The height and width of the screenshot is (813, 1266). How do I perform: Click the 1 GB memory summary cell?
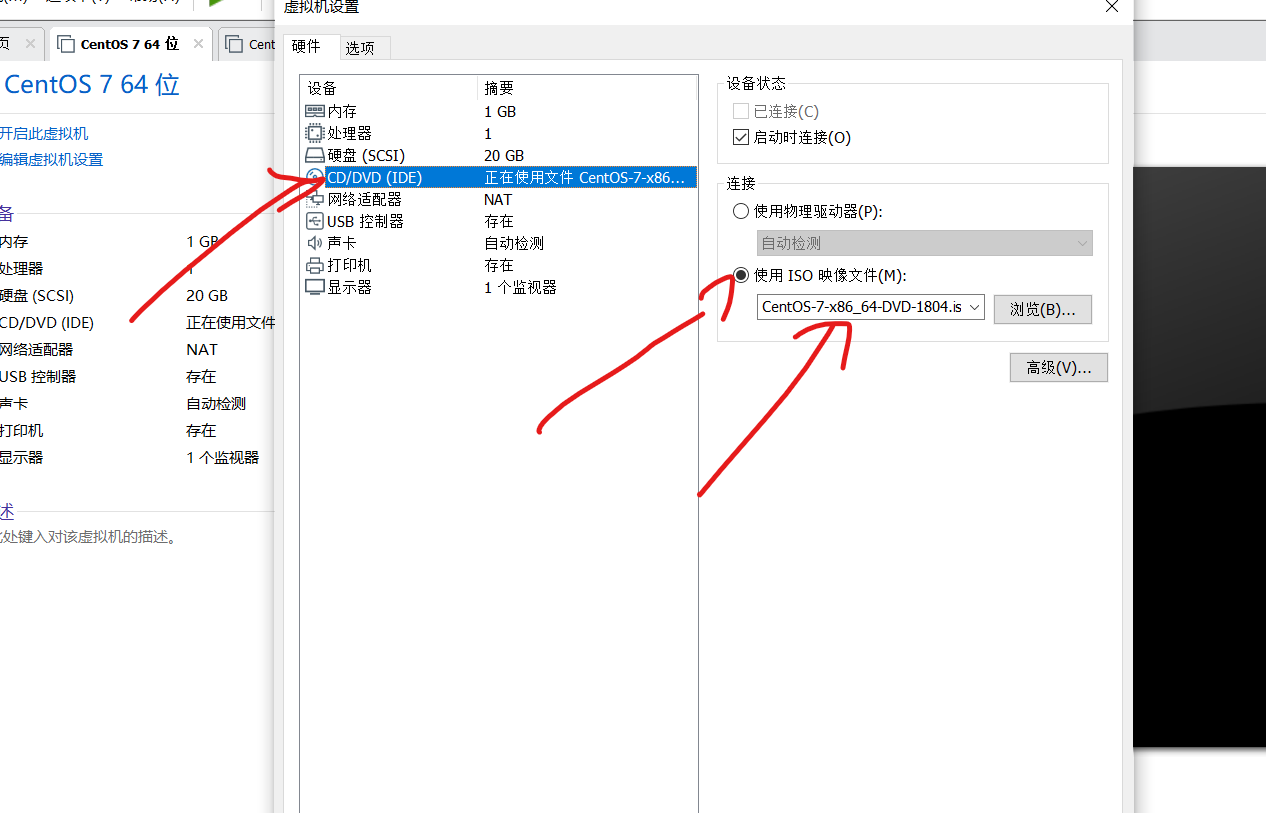point(500,111)
